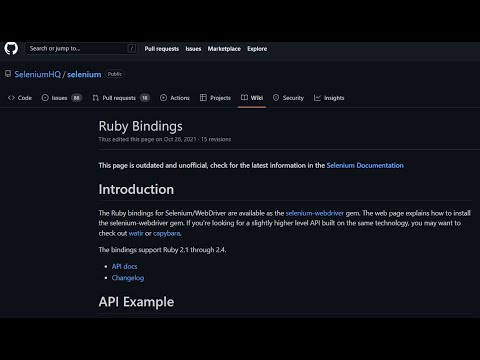Image resolution: width=480 pixels, height=360 pixels.
Task: Open the SeleniumHQ organization link
Action: pos(37,74)
